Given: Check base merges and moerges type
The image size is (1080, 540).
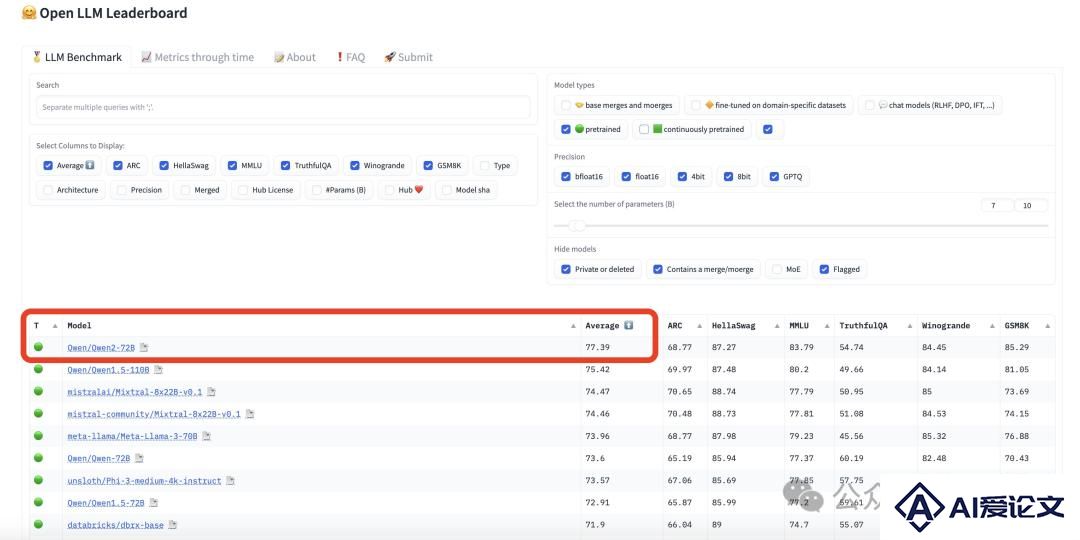Looking at the screenshot, I should pos(566,105).
